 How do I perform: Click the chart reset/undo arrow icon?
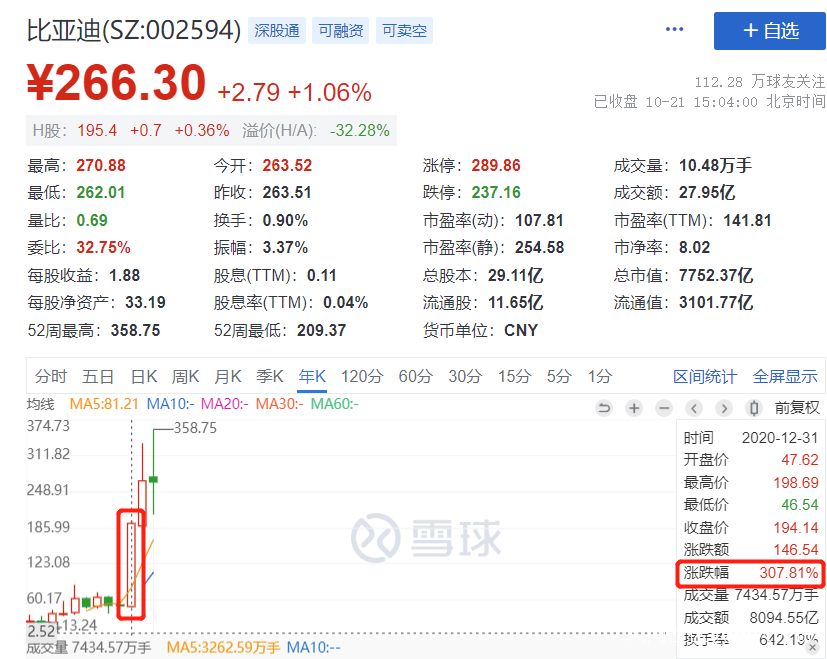[x=604, y=408]
